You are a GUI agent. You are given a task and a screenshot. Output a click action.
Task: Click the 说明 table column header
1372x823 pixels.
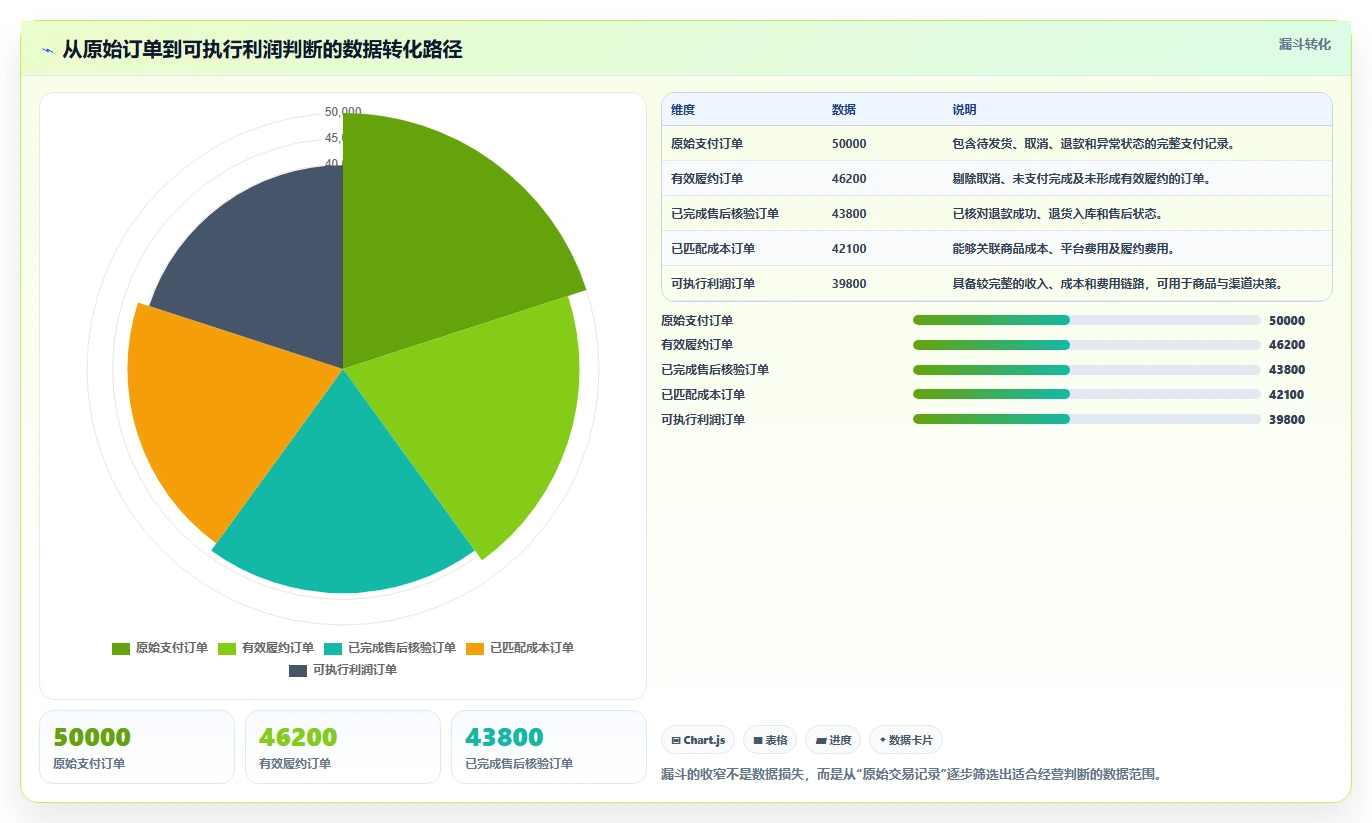[964, 110]
